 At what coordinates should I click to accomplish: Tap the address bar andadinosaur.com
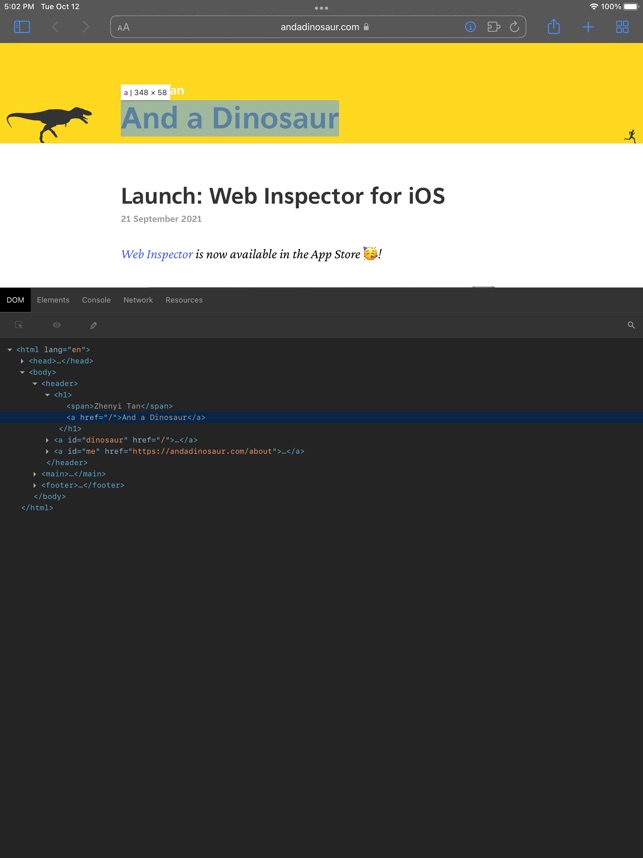(318, 27)
